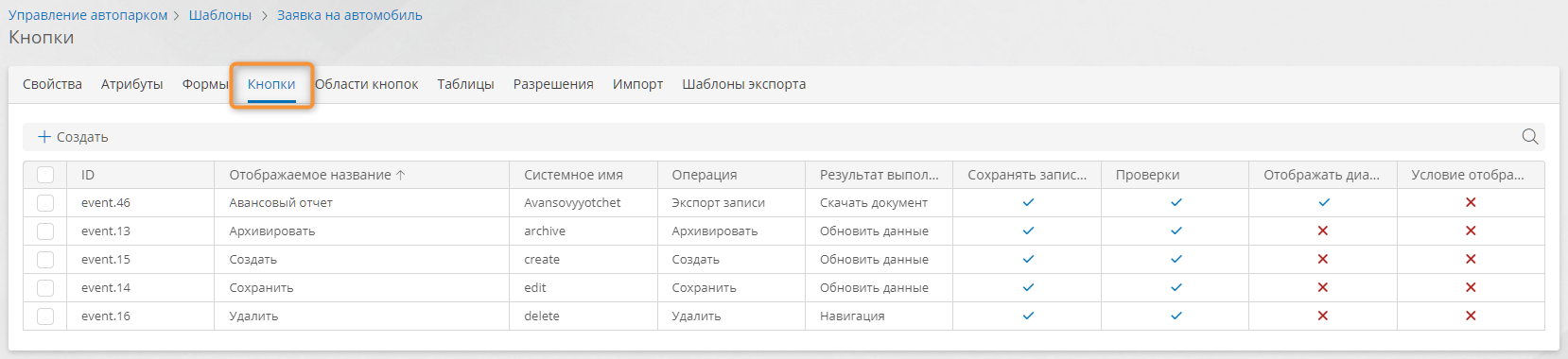Click Условие отображения cross in delete row
This screenshot has height=359, width=1568.
click(x=1471, y=316)
